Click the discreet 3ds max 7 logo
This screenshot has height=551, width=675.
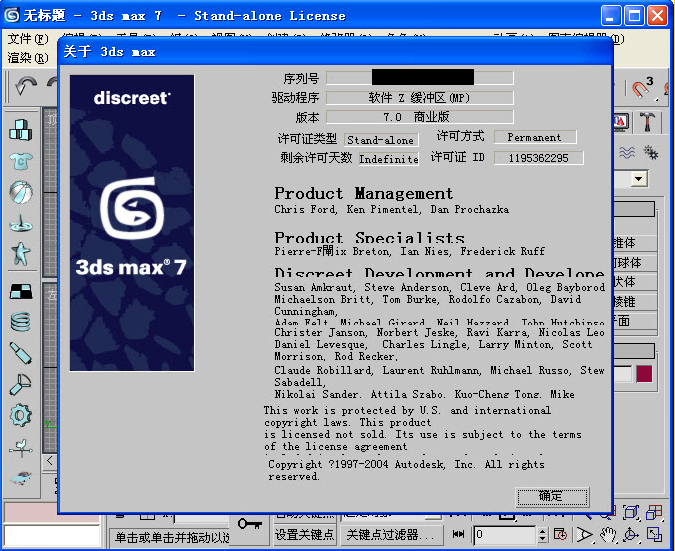click(132, 223)
